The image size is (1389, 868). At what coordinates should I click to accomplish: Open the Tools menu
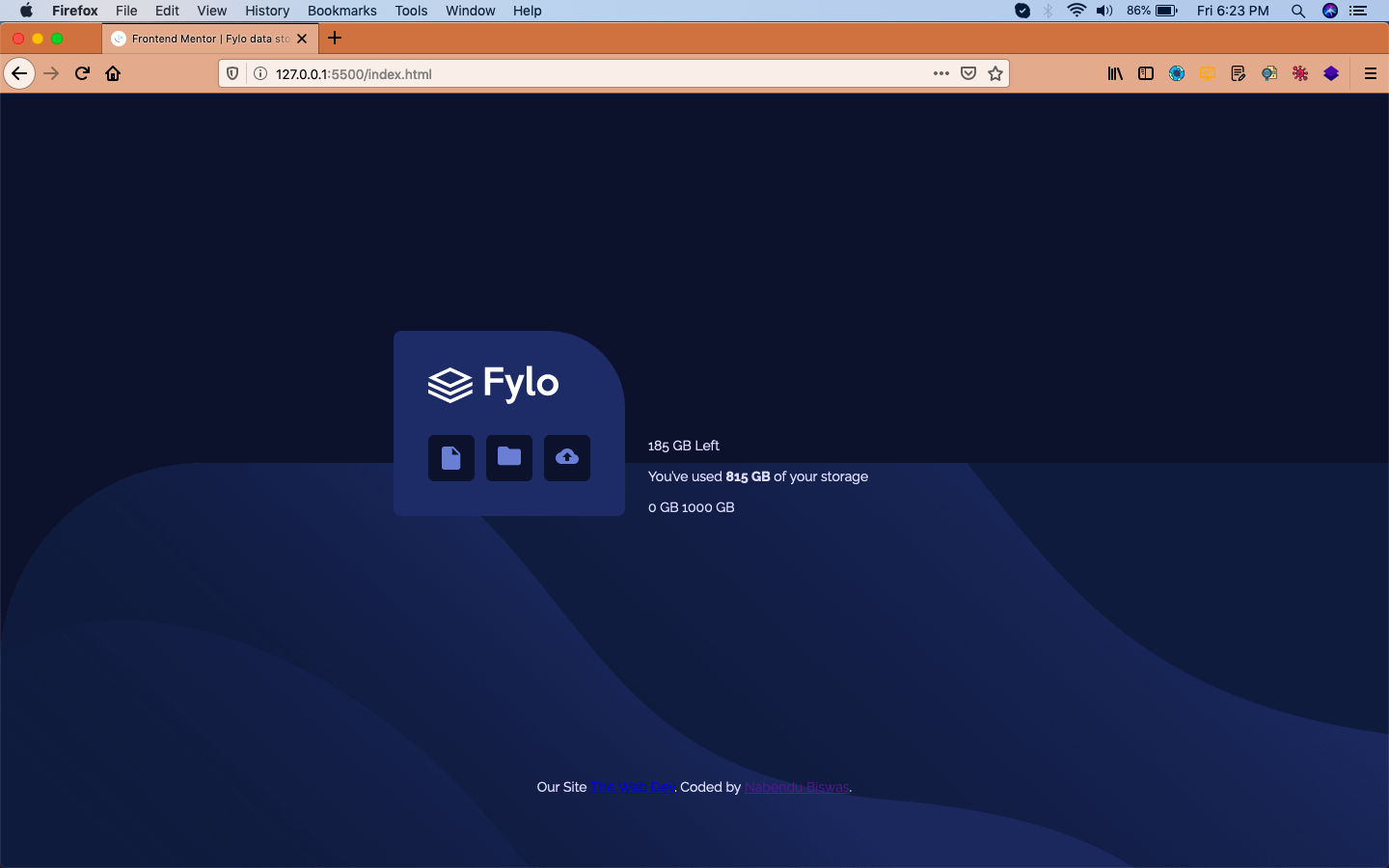click(x=411, y=11)
